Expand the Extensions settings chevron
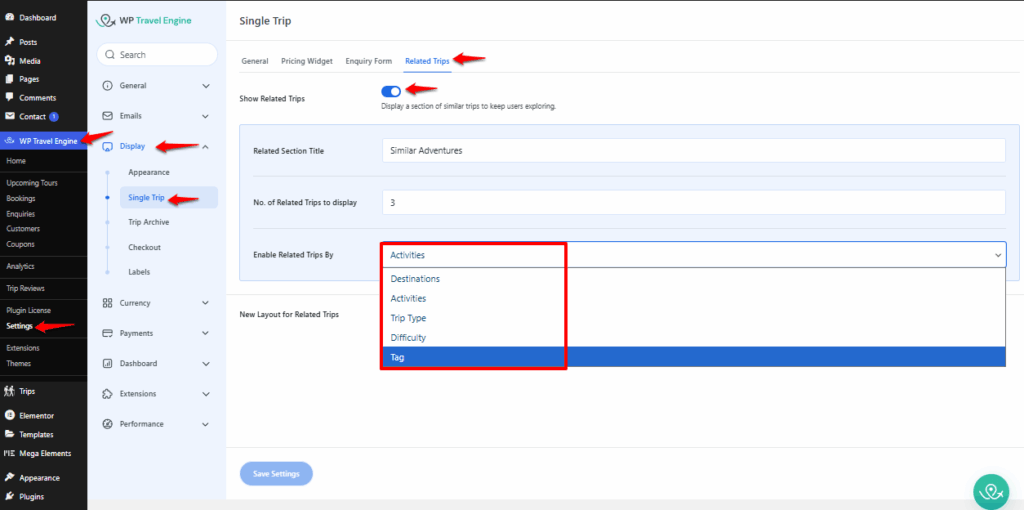Image resolution: width=1024 pixels, height=510 pixels. coord(205,394)
